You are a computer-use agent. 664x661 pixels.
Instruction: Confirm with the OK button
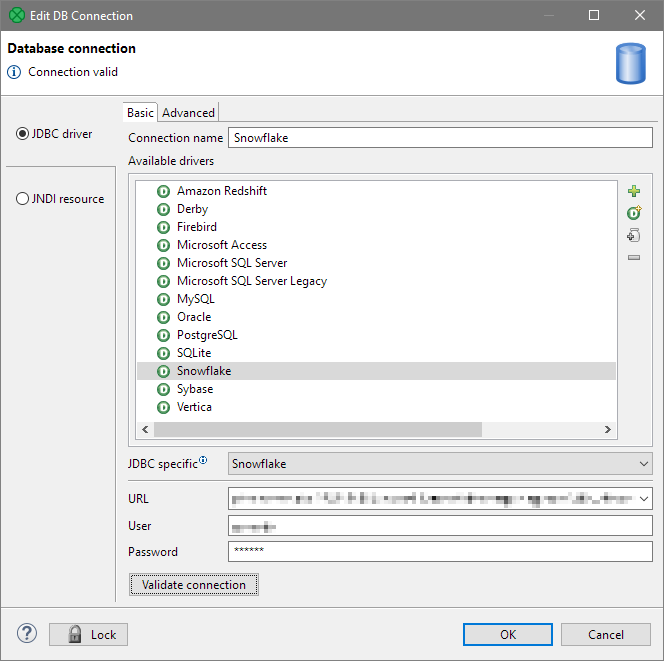pyautogui.click(x=507, y=634)
